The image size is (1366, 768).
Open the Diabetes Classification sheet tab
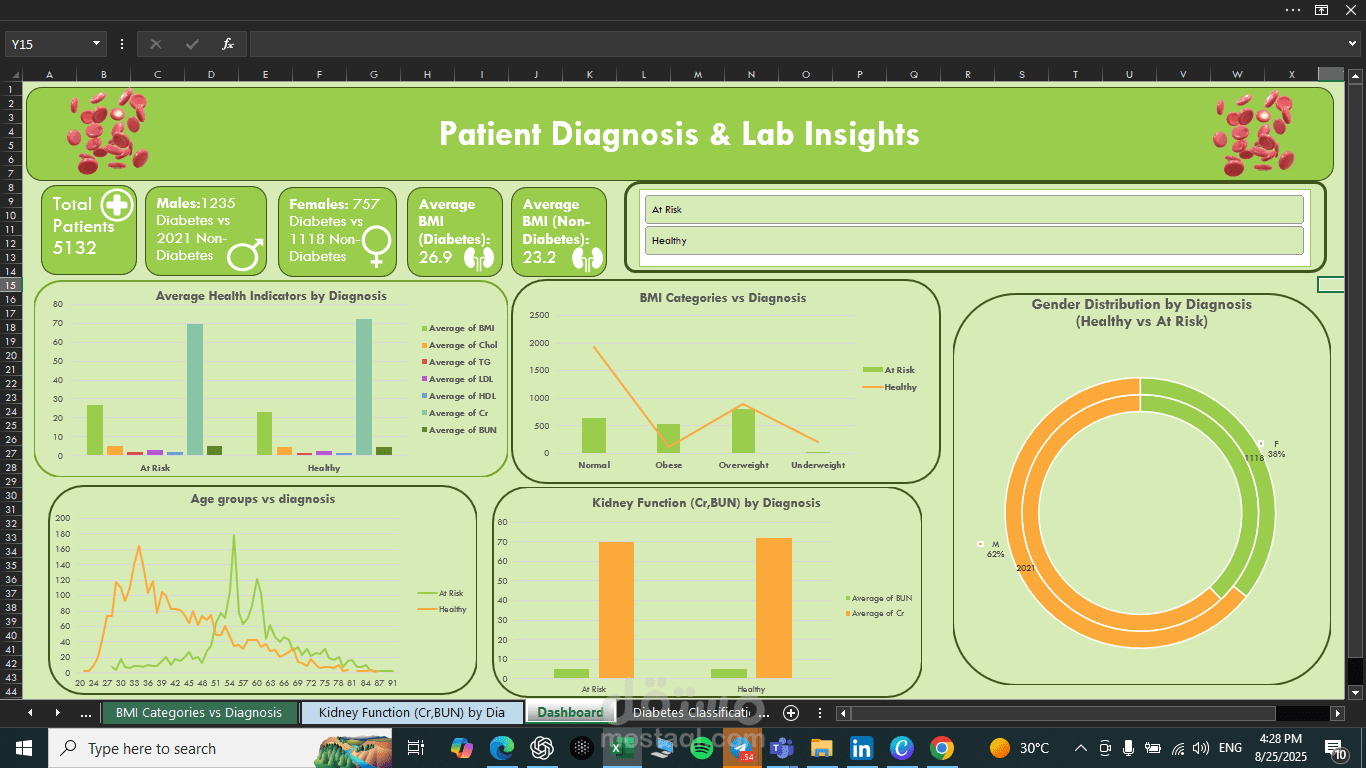pyautogui.click(x=693, y=712)
